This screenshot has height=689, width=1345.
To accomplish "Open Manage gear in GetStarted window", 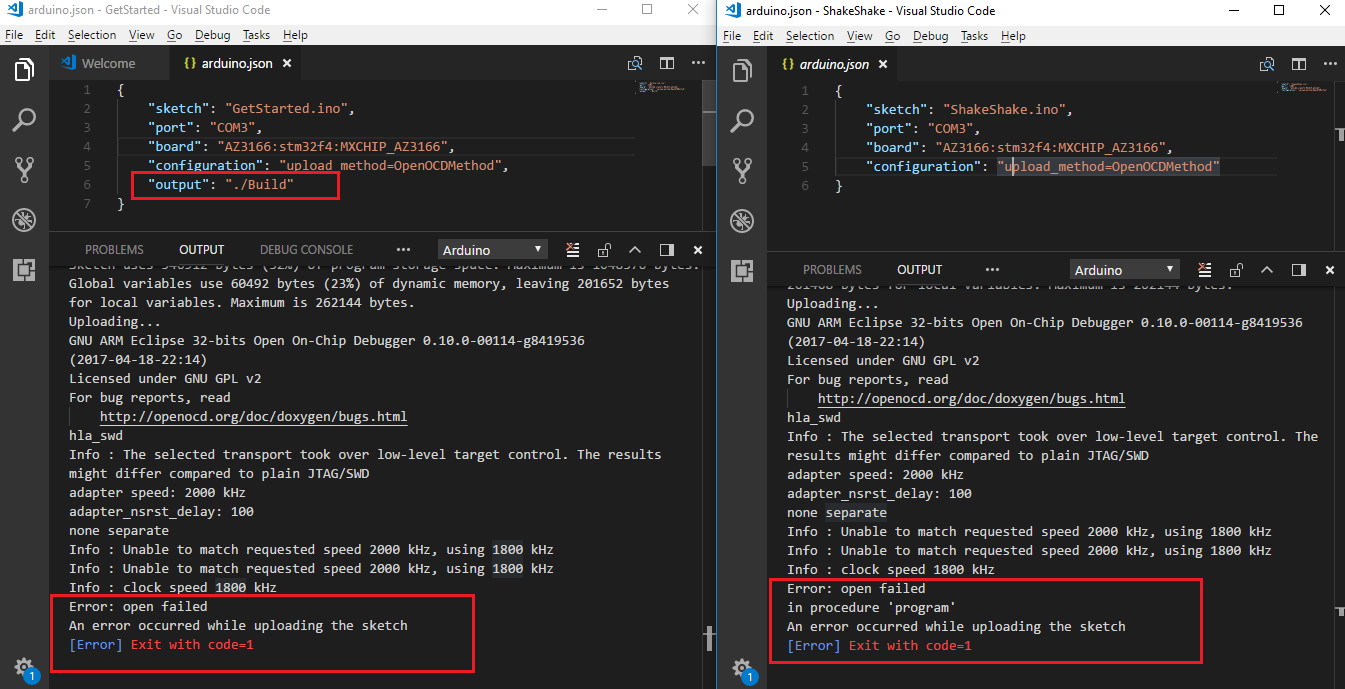I will click(24, 666).
